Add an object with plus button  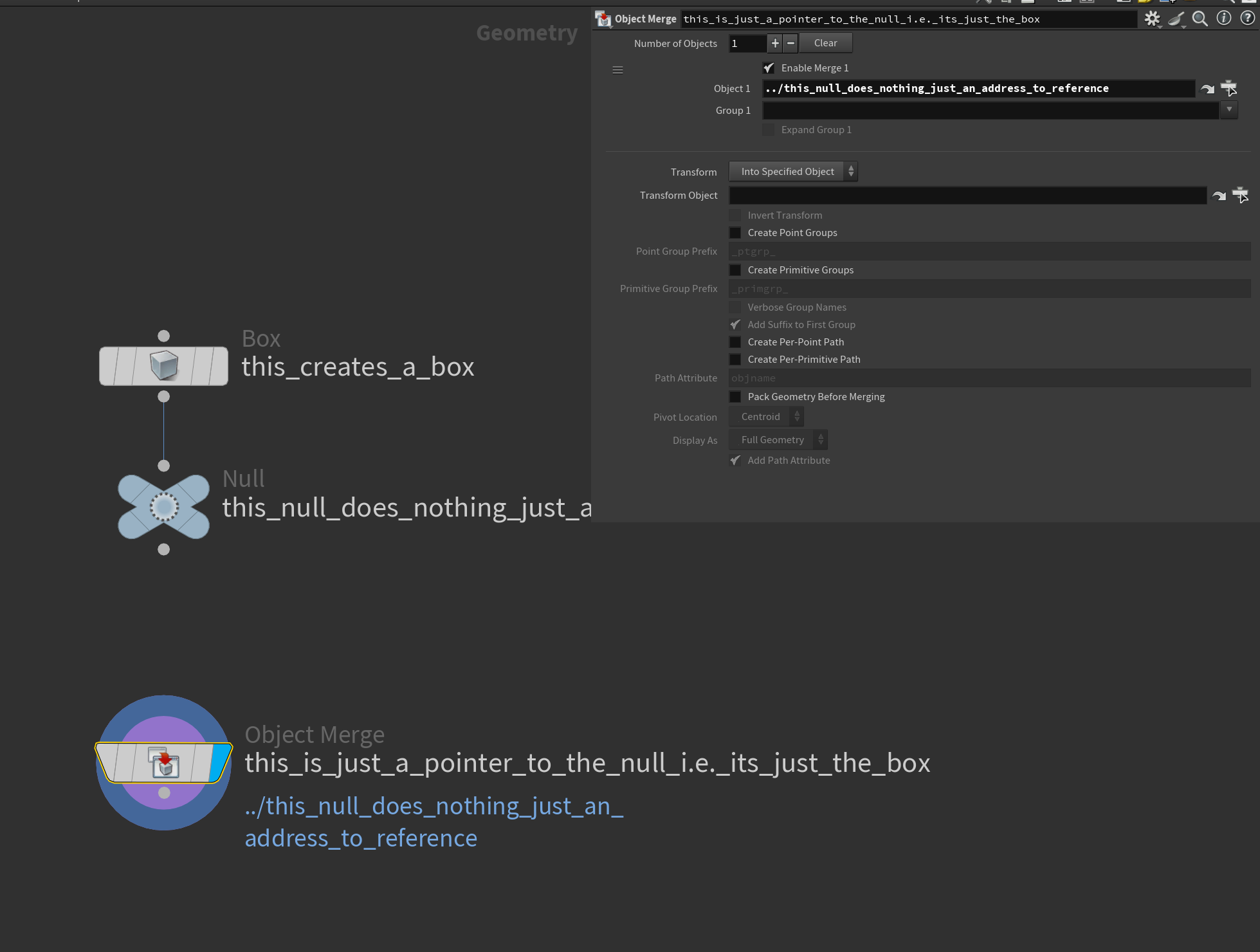[775, 43]
